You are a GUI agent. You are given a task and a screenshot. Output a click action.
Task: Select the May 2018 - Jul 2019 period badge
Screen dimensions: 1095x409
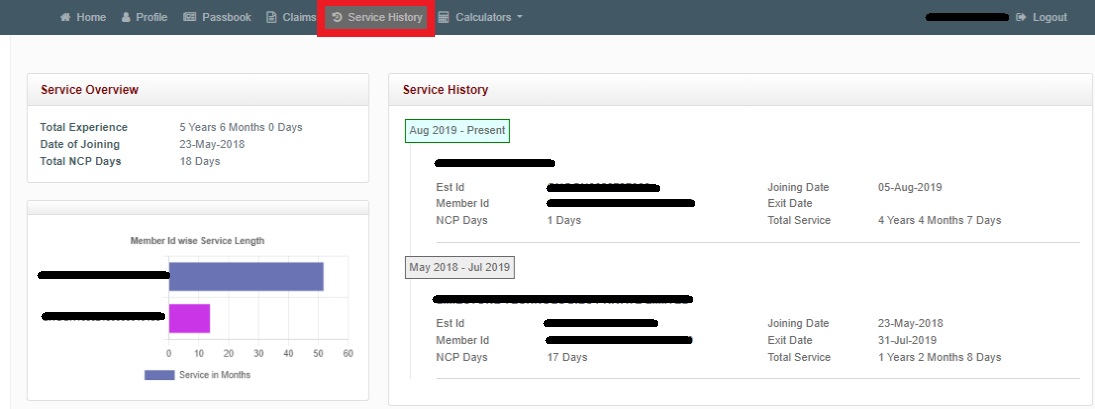coord(460,267)
